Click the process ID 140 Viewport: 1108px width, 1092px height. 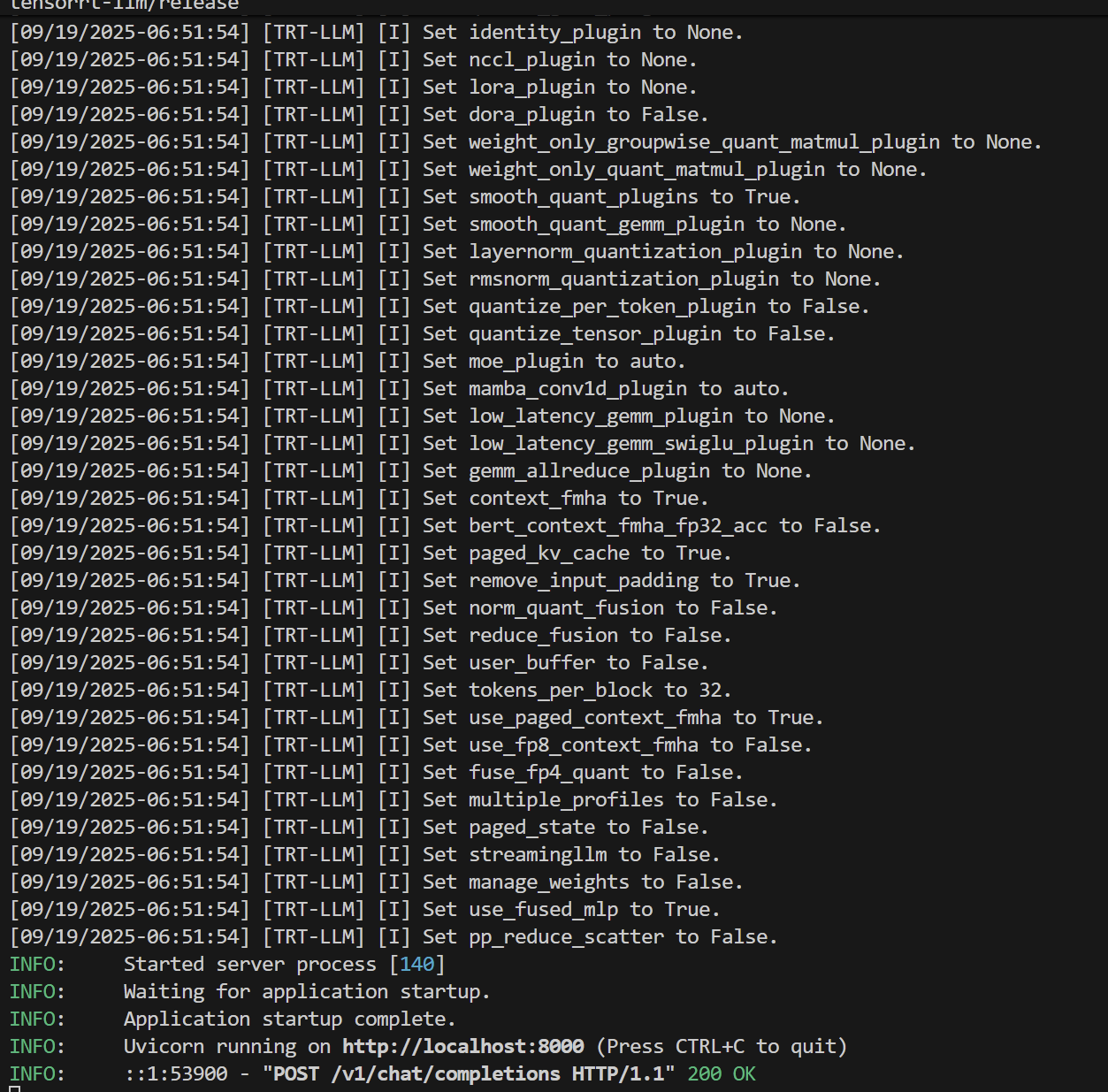pos(416,965)
